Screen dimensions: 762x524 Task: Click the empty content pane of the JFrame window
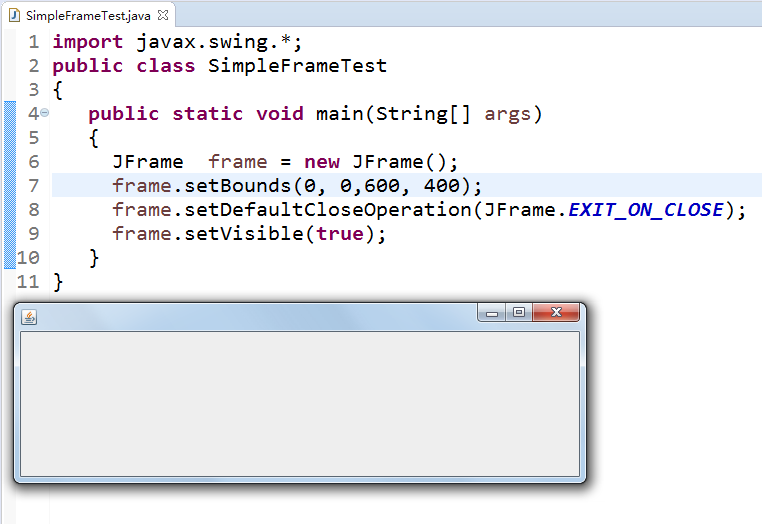click(300, 404)
